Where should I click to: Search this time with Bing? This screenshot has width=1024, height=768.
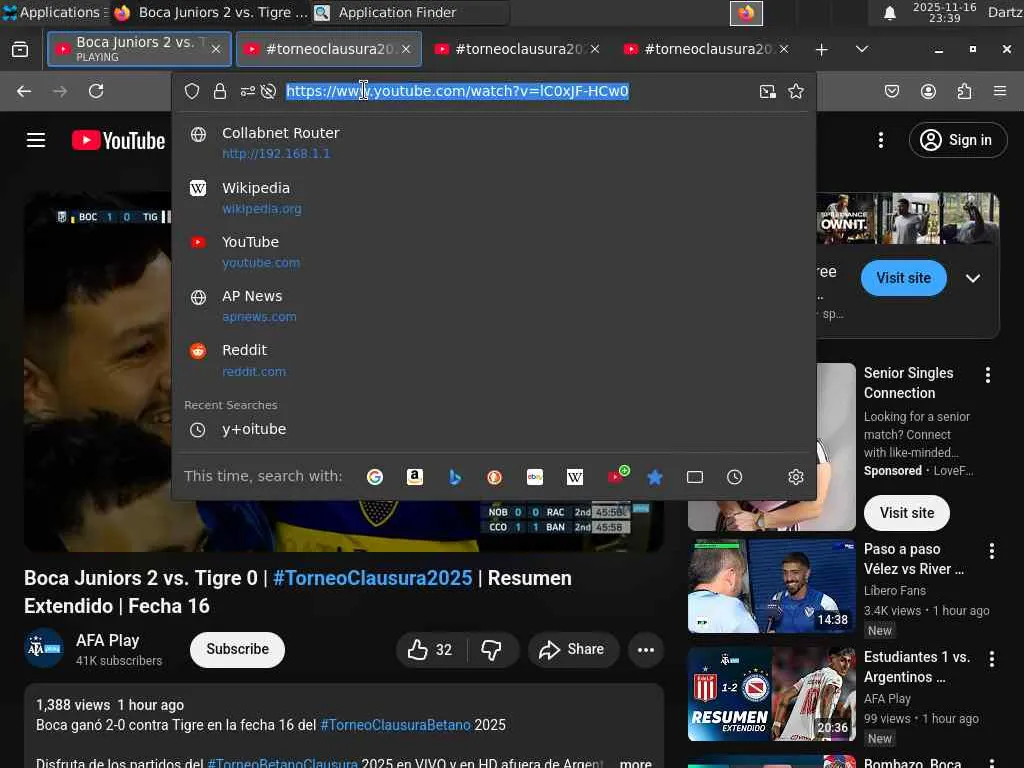(x=455, y=477)
